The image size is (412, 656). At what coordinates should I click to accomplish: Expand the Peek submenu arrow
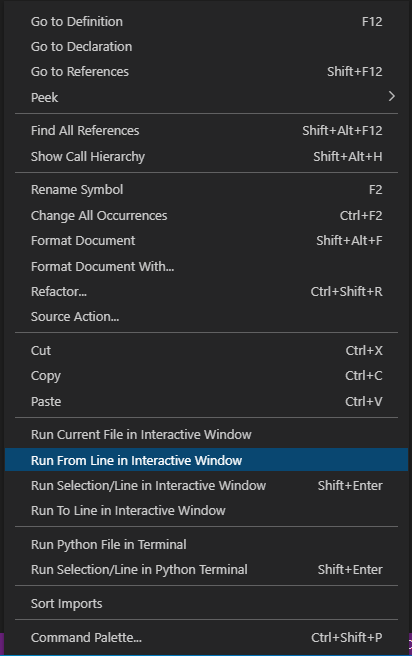(x=392, y=97)
